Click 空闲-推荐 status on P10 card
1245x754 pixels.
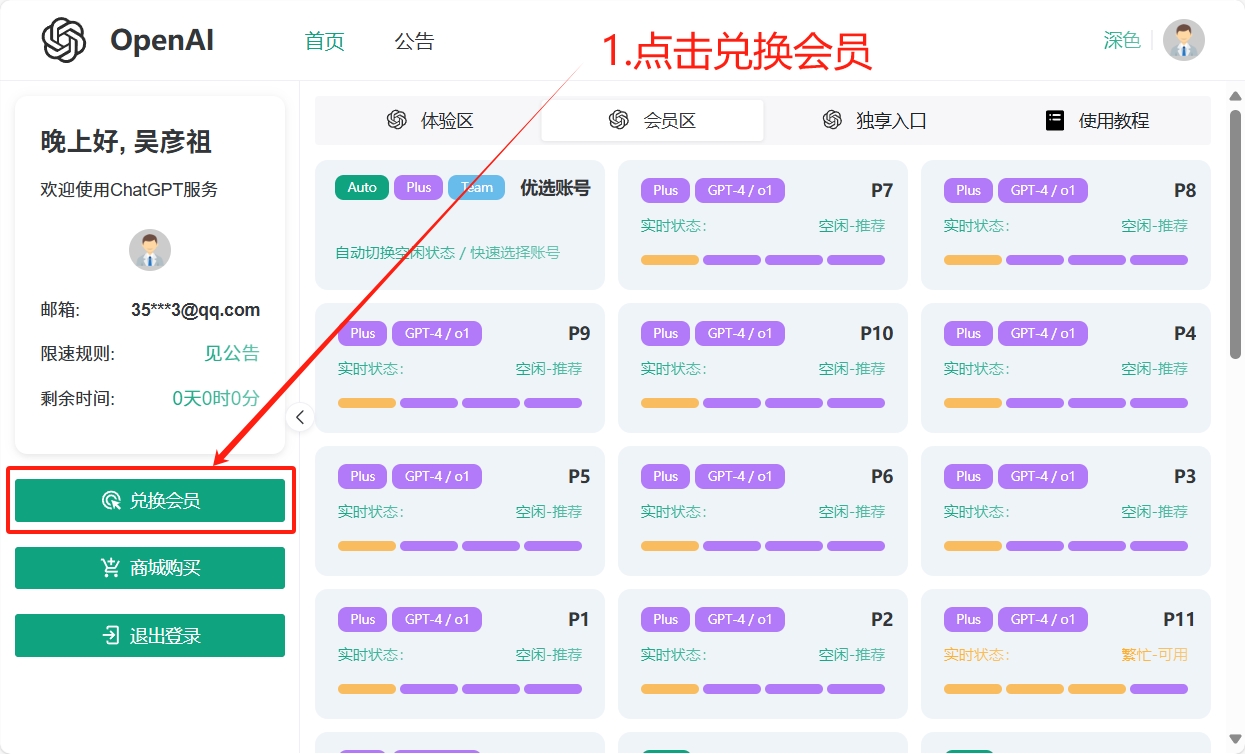(x=852, y=369)
